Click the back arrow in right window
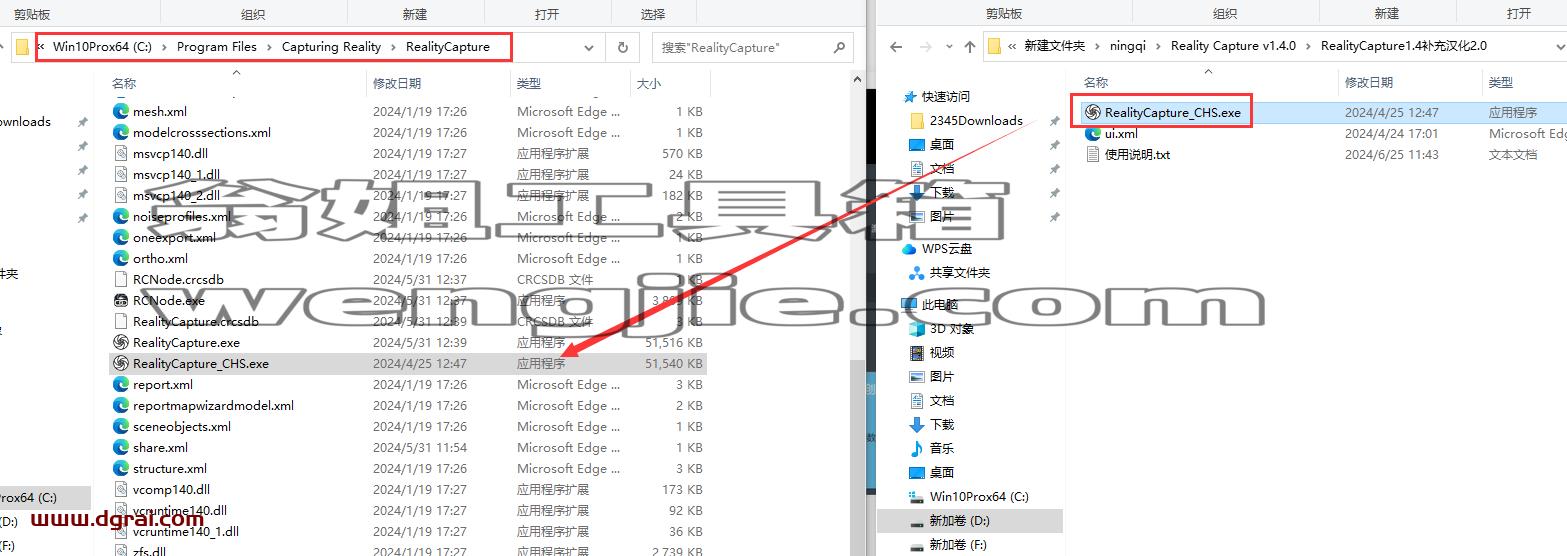Screen dimensions: 1567x556 (896, 46)
